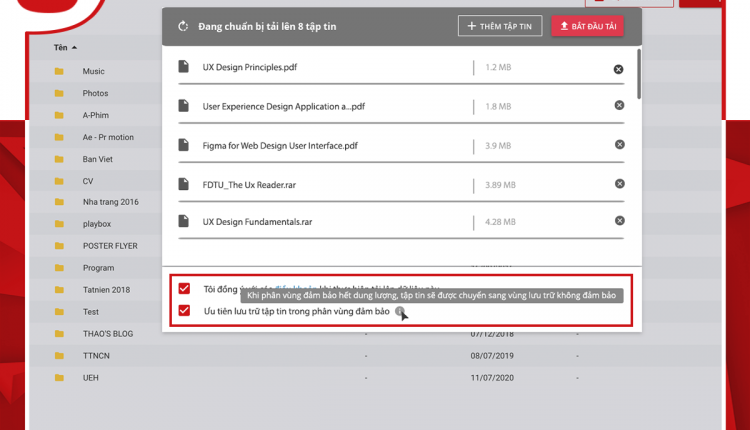Click folder icon next to Program

tap(59, 268)
